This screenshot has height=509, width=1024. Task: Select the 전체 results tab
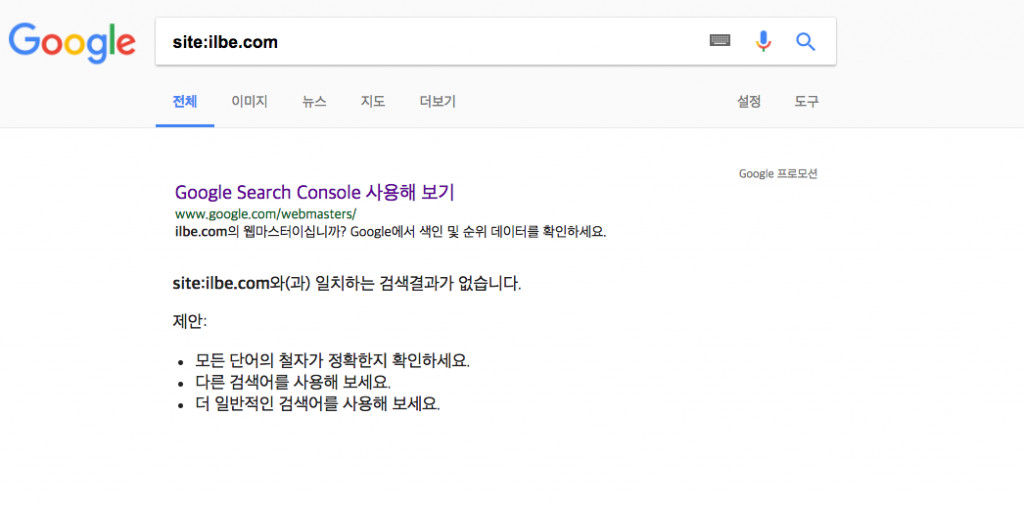pos(185,101)
